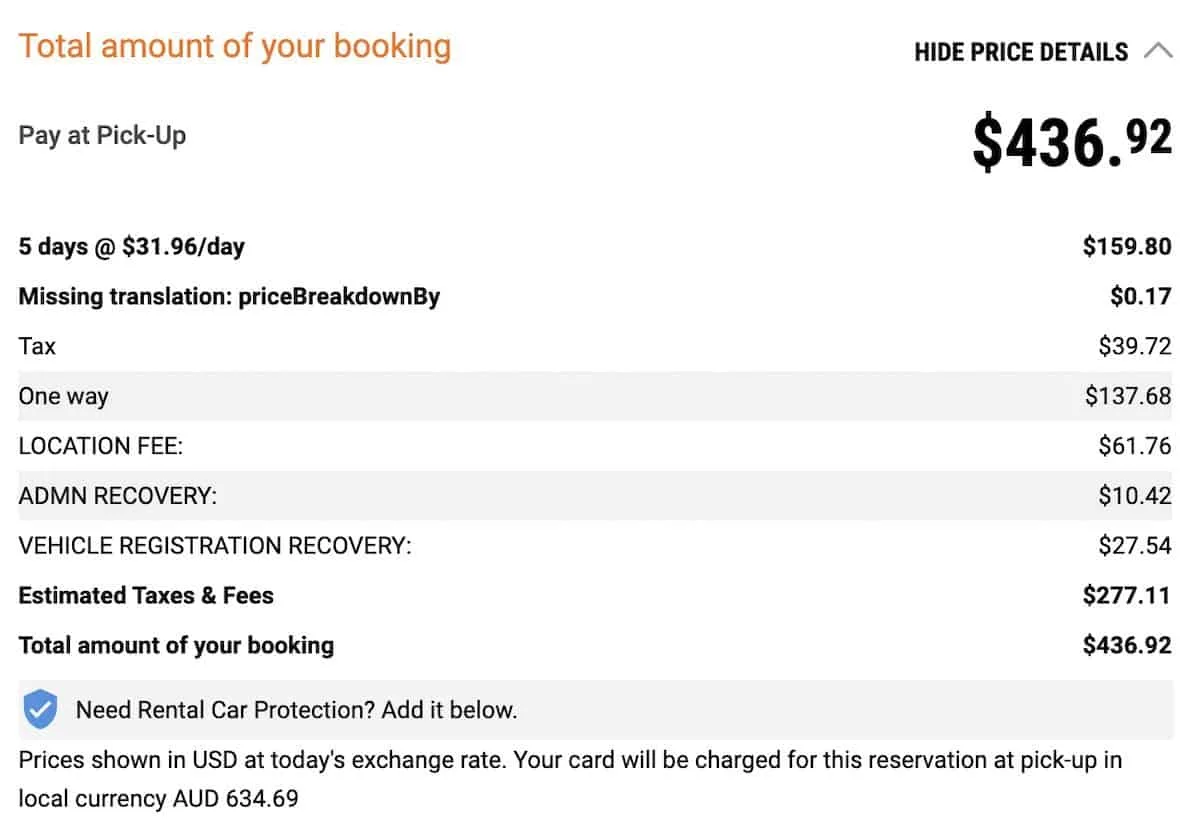
Task: Click the large $436.92 total price
Action: [x=1072, y=140]
